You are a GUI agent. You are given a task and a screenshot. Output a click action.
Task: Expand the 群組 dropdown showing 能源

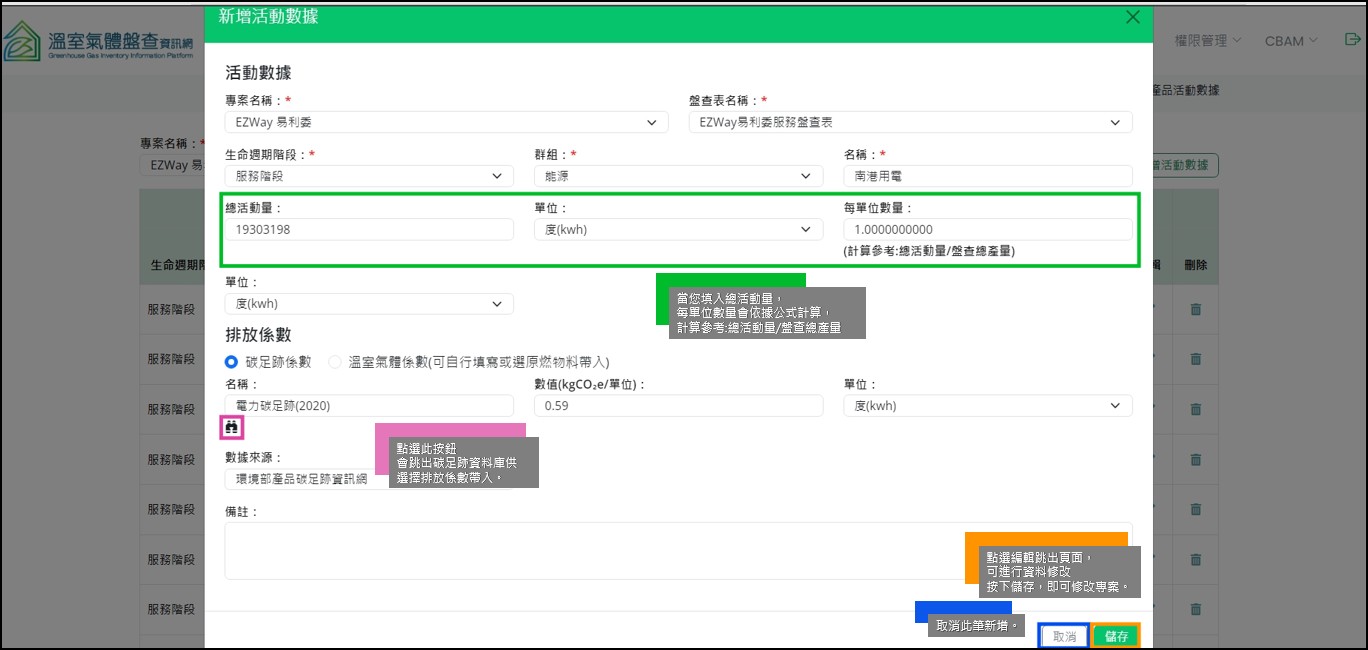[x=678, y=176]
